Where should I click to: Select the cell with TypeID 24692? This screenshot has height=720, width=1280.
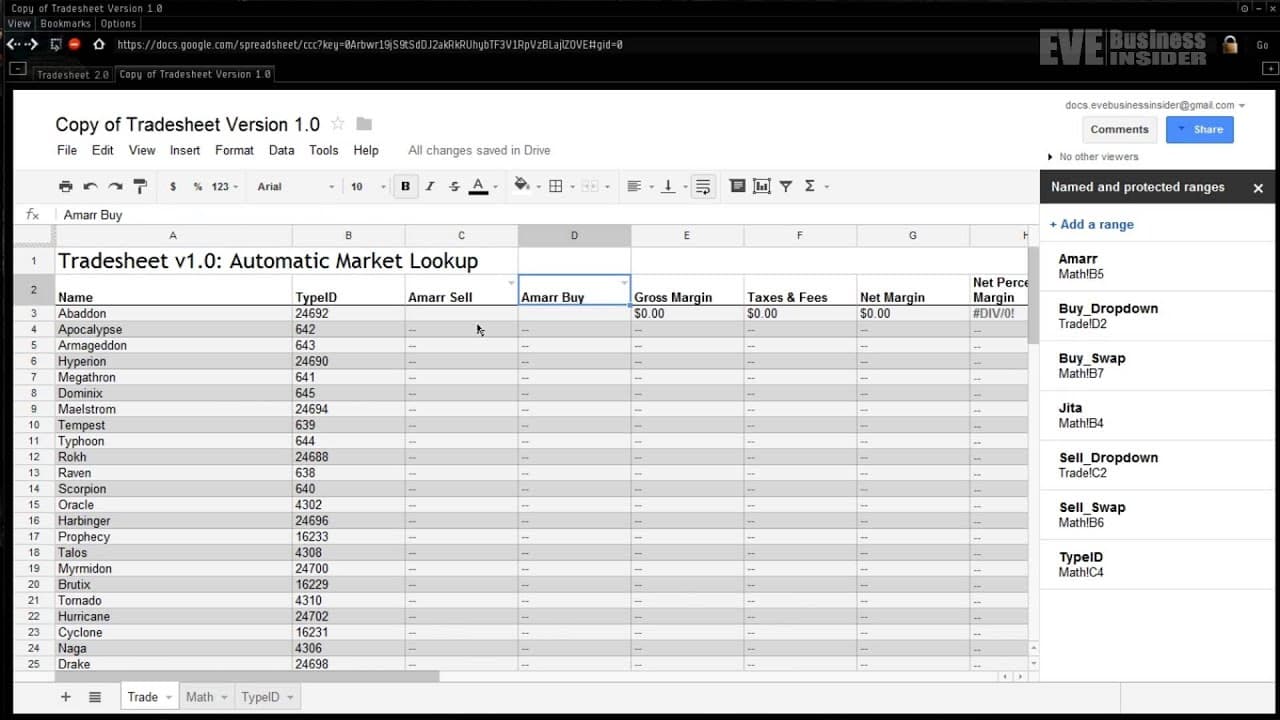pos(348,313)
